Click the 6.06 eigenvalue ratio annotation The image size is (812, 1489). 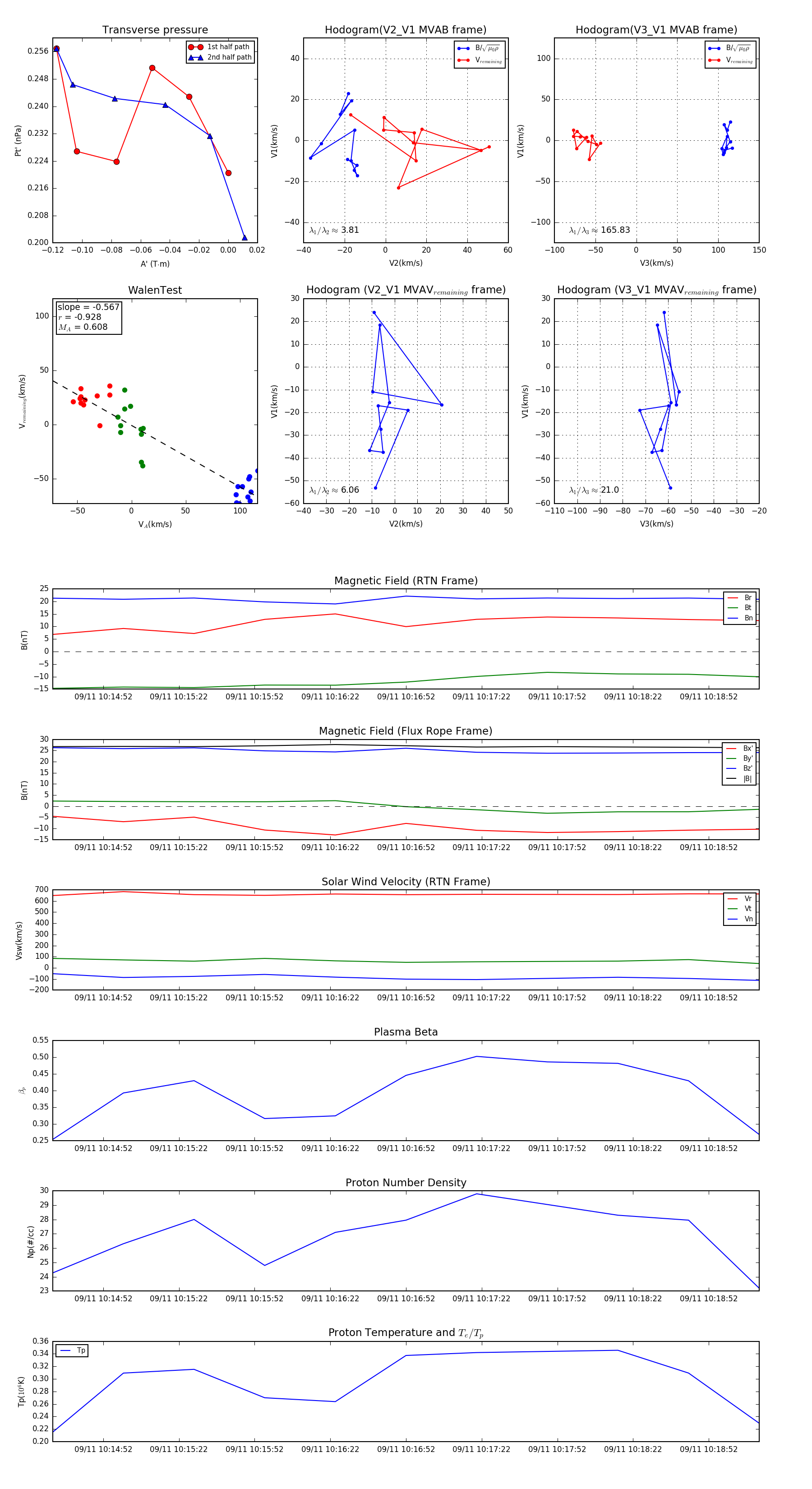(x=334, y=490)
